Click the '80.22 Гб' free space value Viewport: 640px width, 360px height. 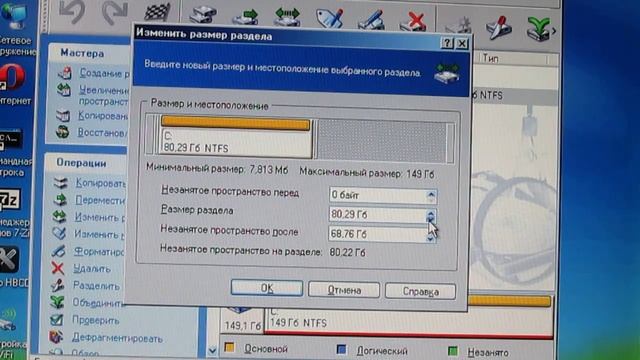(x=347, y=252)
